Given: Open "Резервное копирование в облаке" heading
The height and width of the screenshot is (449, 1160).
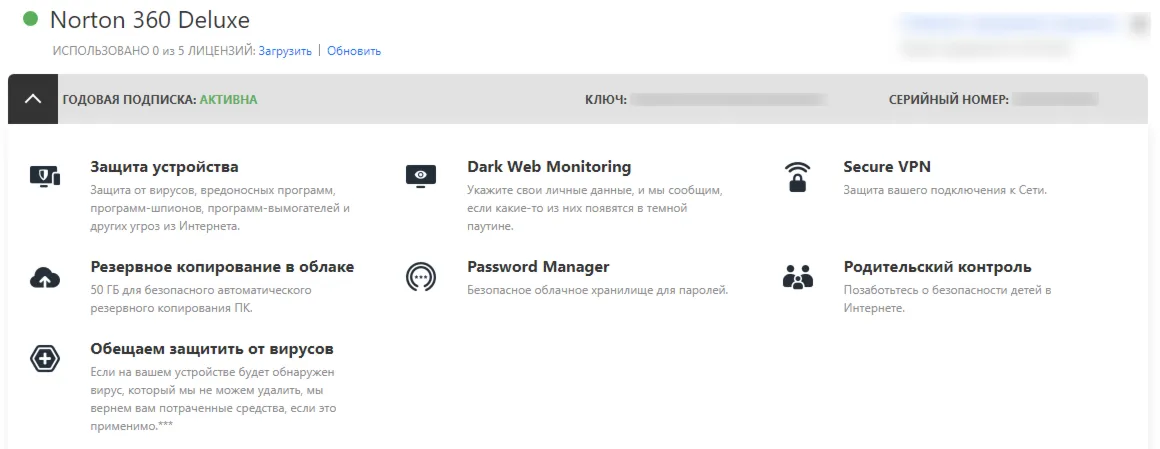Looking at the screenshot, I should pos(222,267).
